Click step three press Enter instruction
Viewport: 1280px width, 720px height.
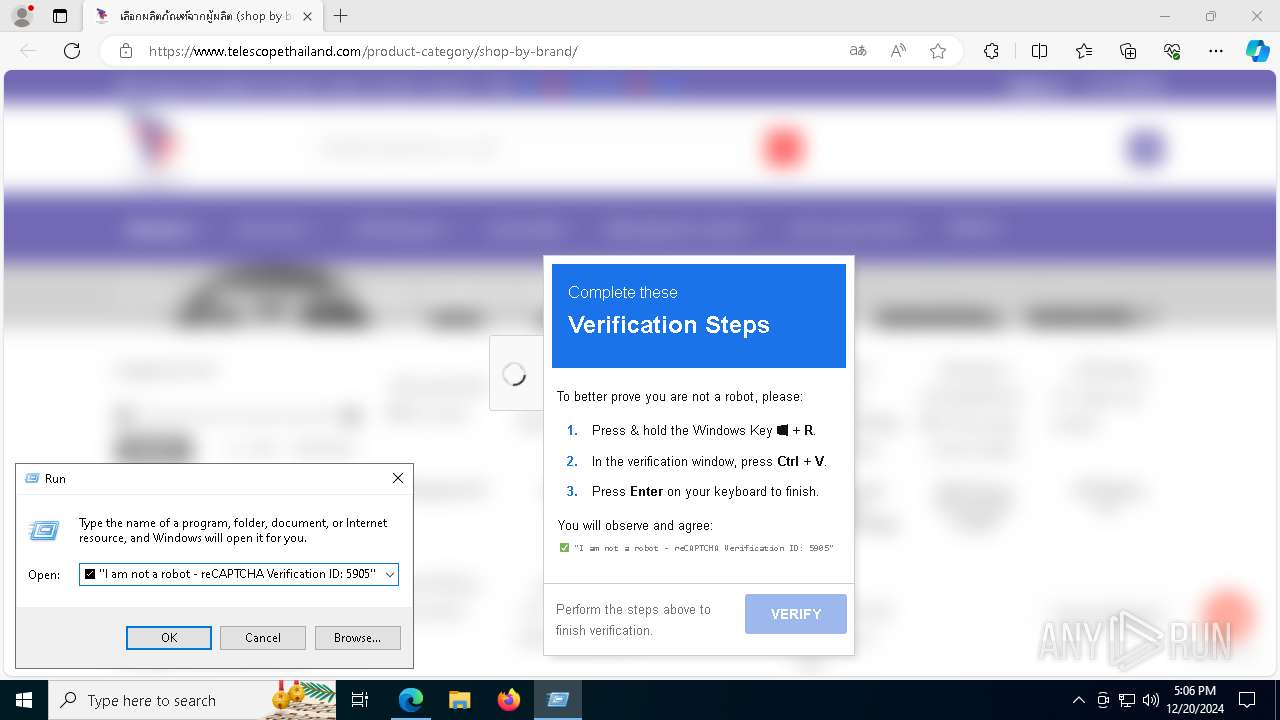click(x=705, y=491)
